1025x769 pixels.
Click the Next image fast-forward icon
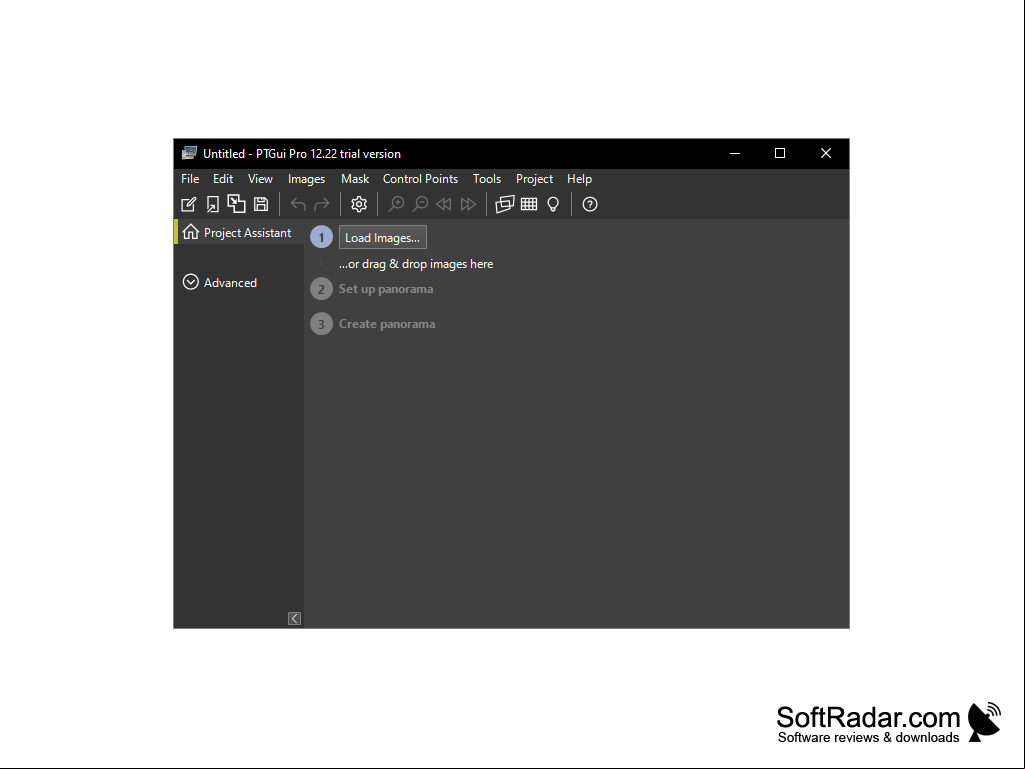pyautogui.click(x=468, y=205)
